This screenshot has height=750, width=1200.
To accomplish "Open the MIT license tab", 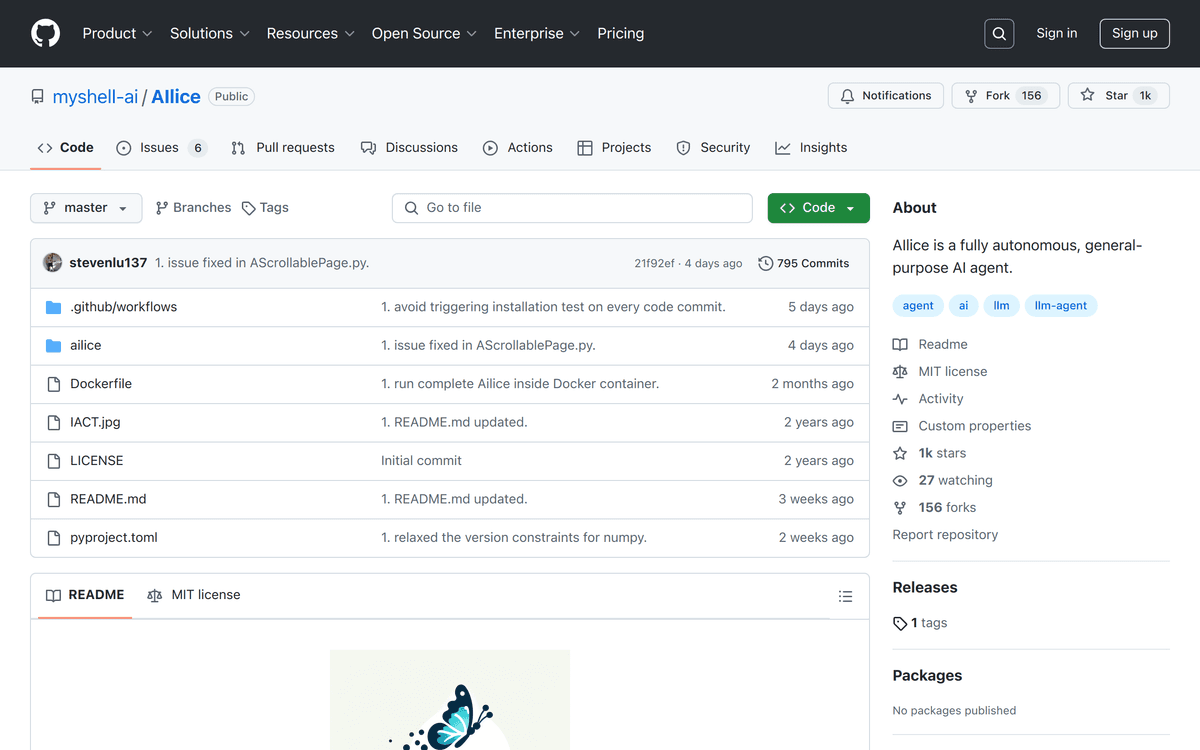I will pyautogui.click(x=194, y=595).
